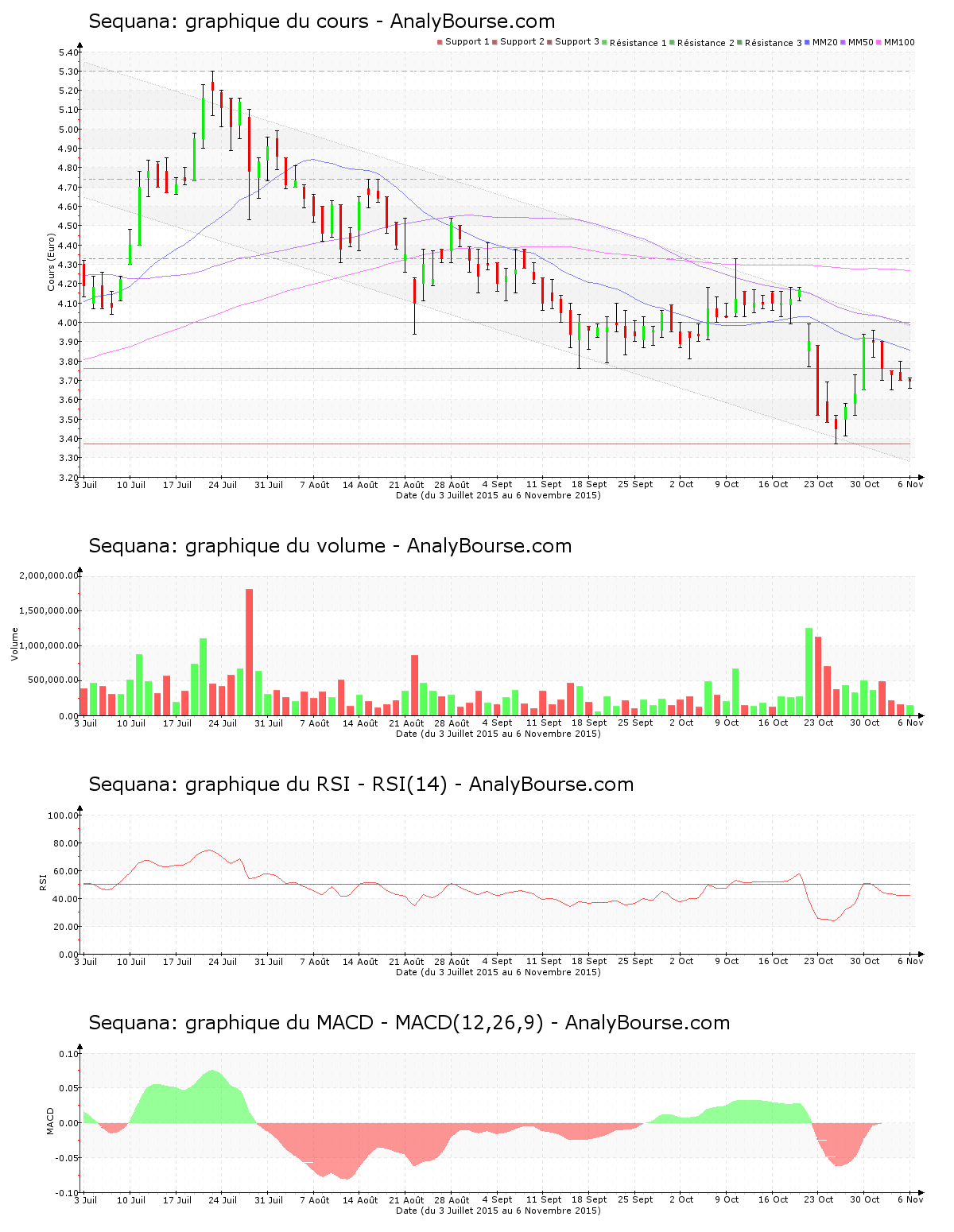Click the red Support line at 3.37
Image resolution: width=954 pixels, height=1232 pixels.
coord(497,444)
